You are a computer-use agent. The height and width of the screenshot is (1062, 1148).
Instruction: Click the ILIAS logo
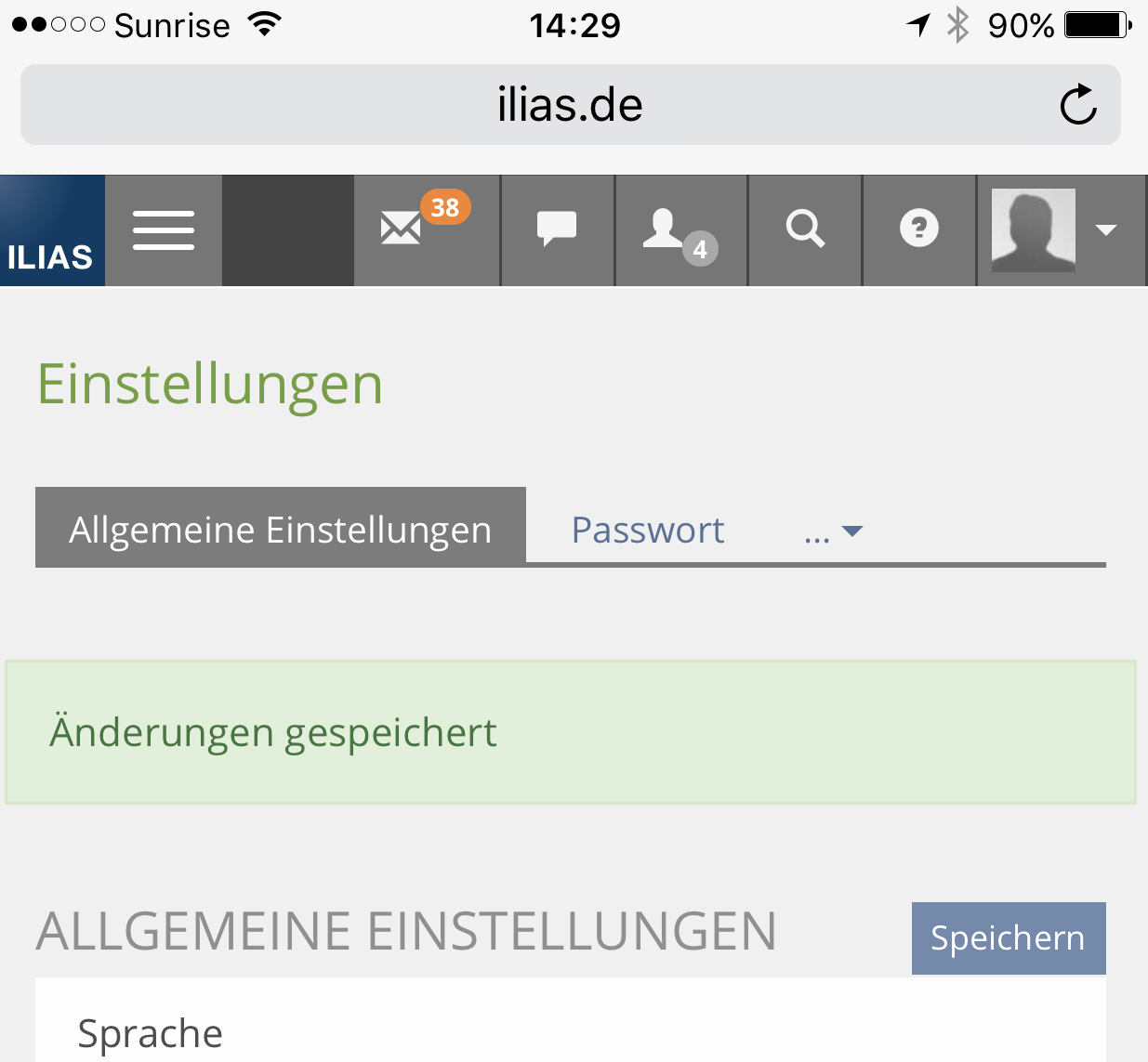pos(52,230)
